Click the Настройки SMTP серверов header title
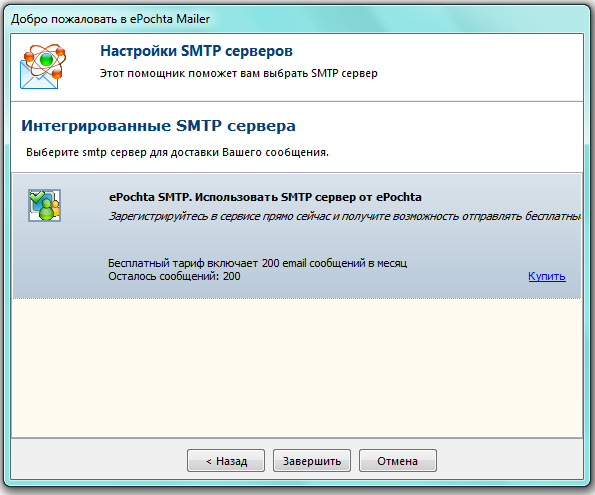595x495 pixels. coord(196,51)
